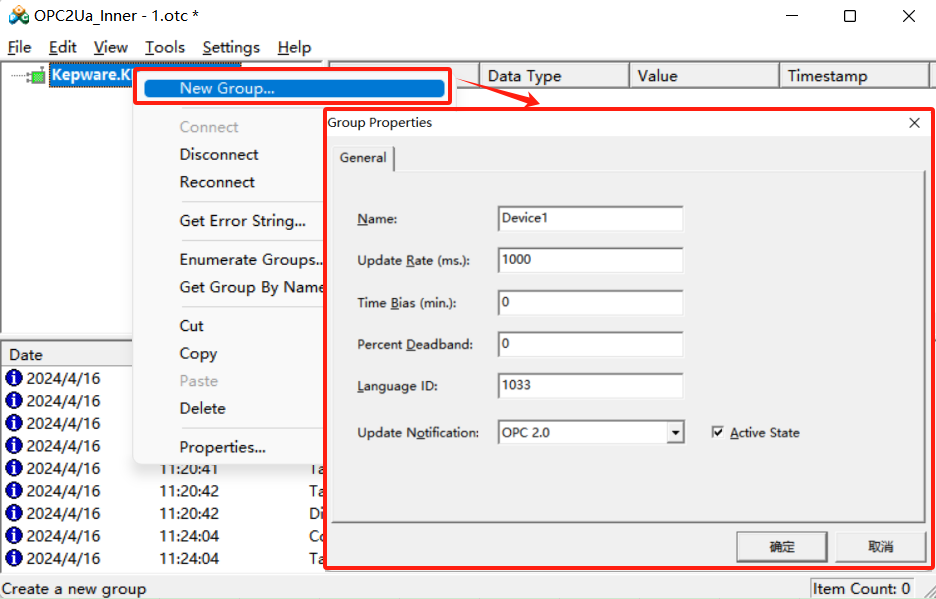Click the 'Item Count: 0' status bar entry
Screen dimensions: 936x599
[861, 589]
